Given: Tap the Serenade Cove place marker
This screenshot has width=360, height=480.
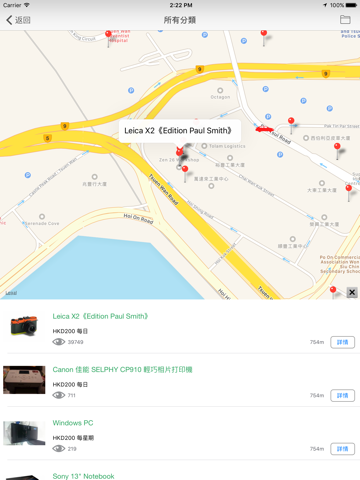Looking at the screenshot, I should 42,217.
